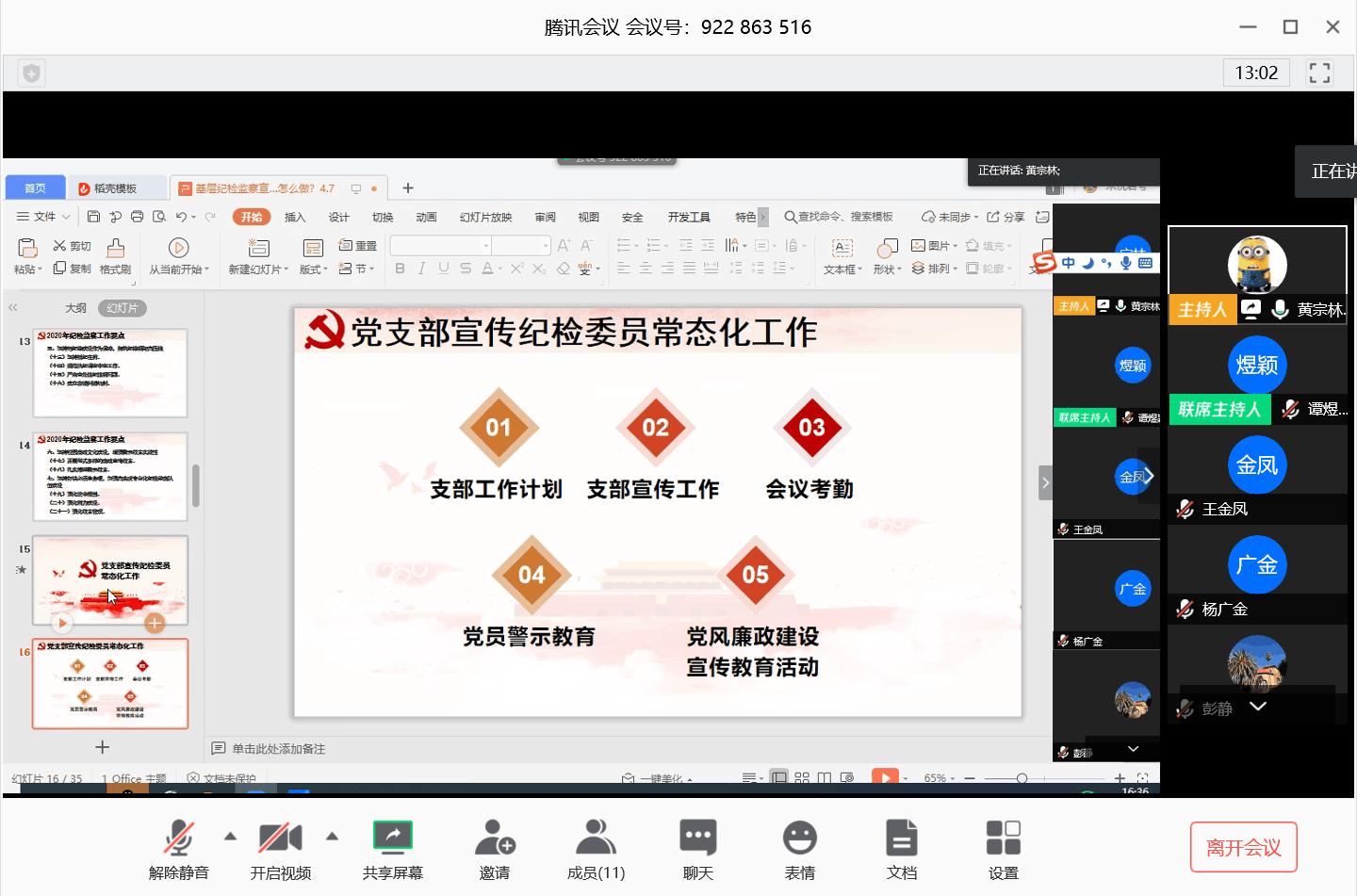Image resolution: width=1357 pixels, height=896 pixels.
Task: Expand audio options arrow beside microphone
Action: (230, 836)
